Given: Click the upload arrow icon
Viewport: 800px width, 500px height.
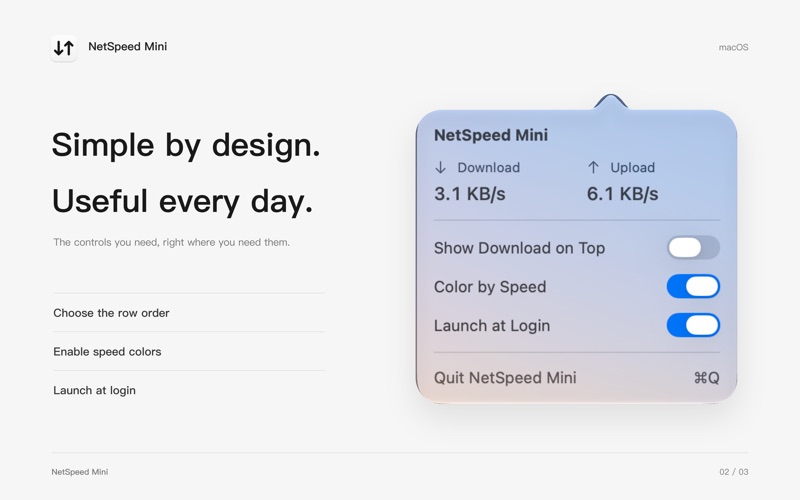Looking at the screenshot, I should (593, 167).
